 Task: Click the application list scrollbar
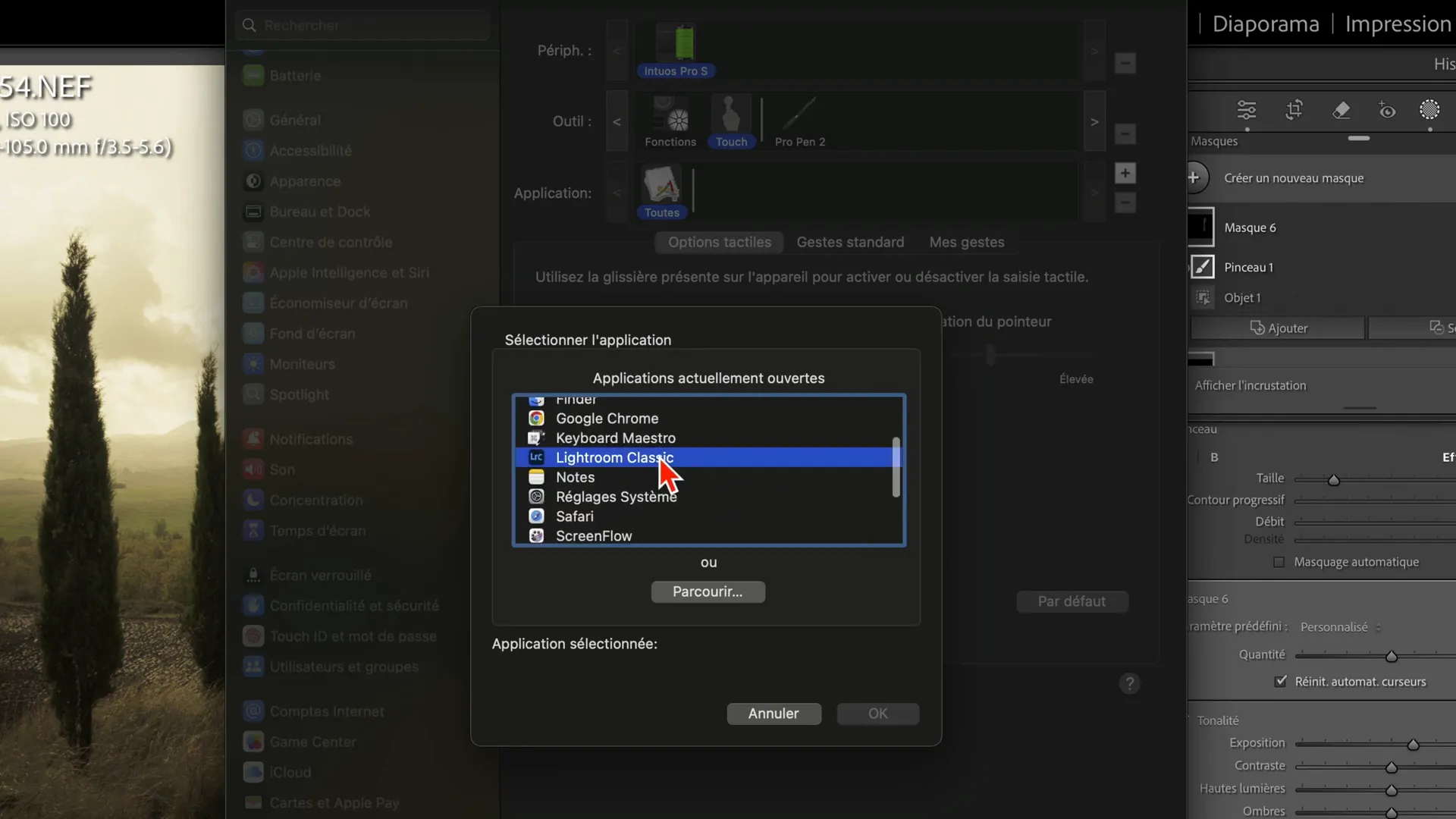896,467
